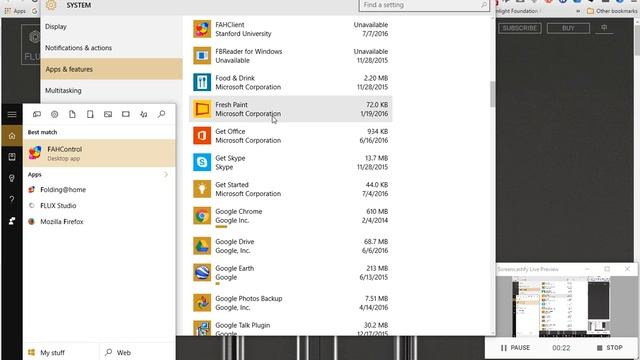Open Notifications & actions section
Image resolution: width=640 pixels, height=360 pixels.
coord(111,48)
